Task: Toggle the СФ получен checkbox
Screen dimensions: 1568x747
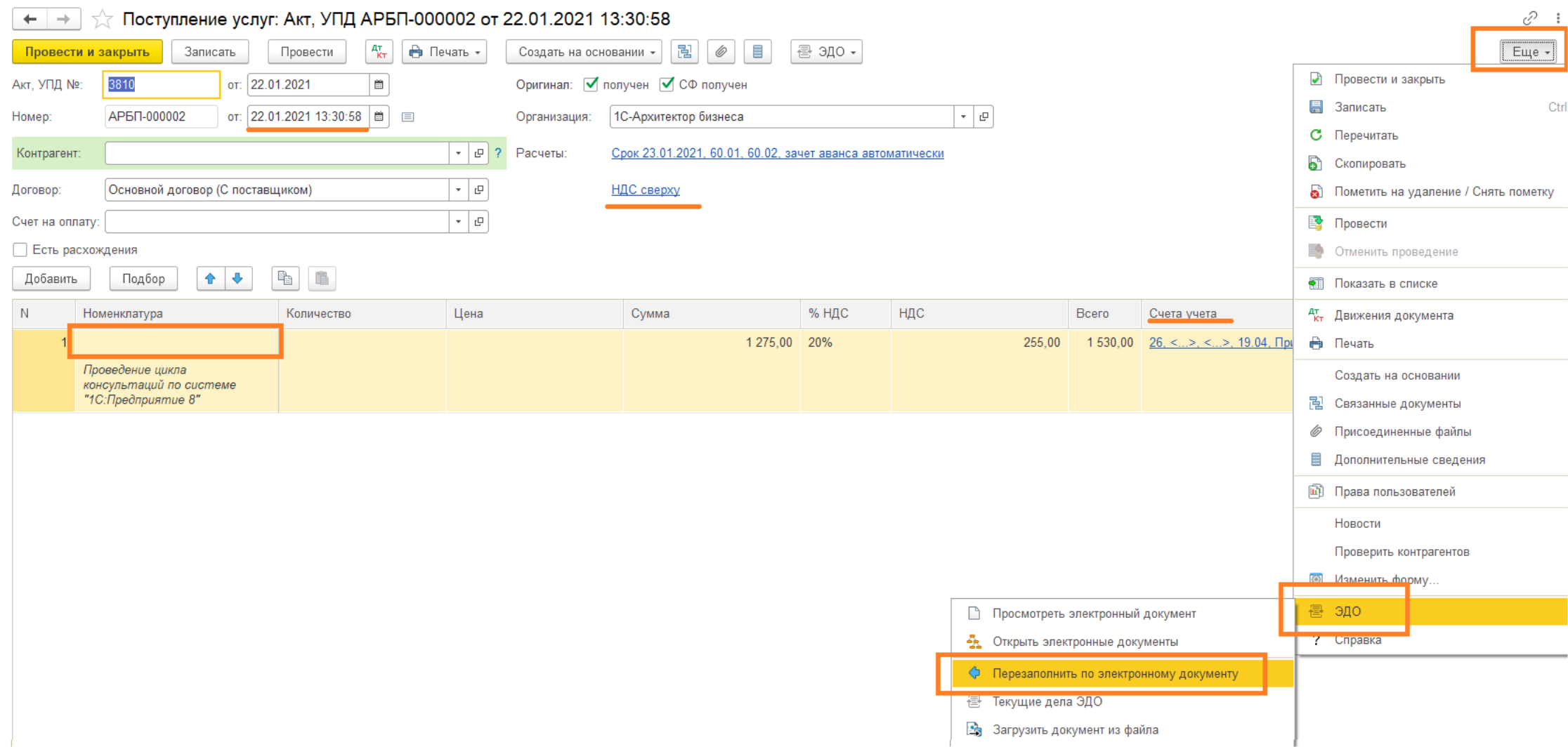Action: coord(667,84)
